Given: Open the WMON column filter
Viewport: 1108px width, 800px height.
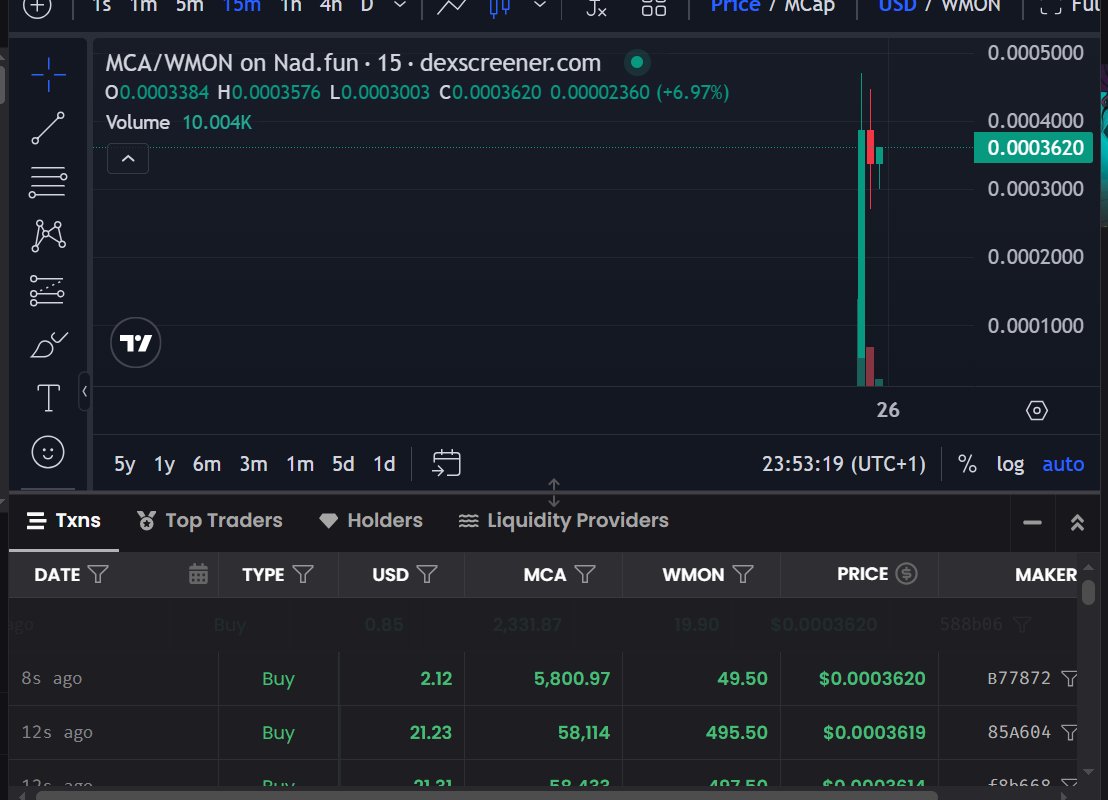Looking at the screenshot, I should [743, 574].
